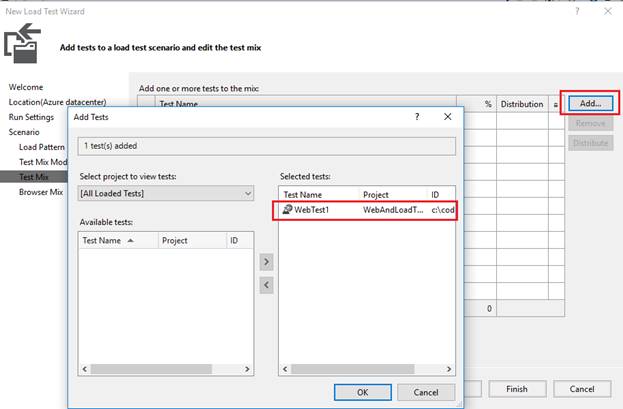Click the c:\cod ID cell

pyautogui.click(x=443, y=210)
